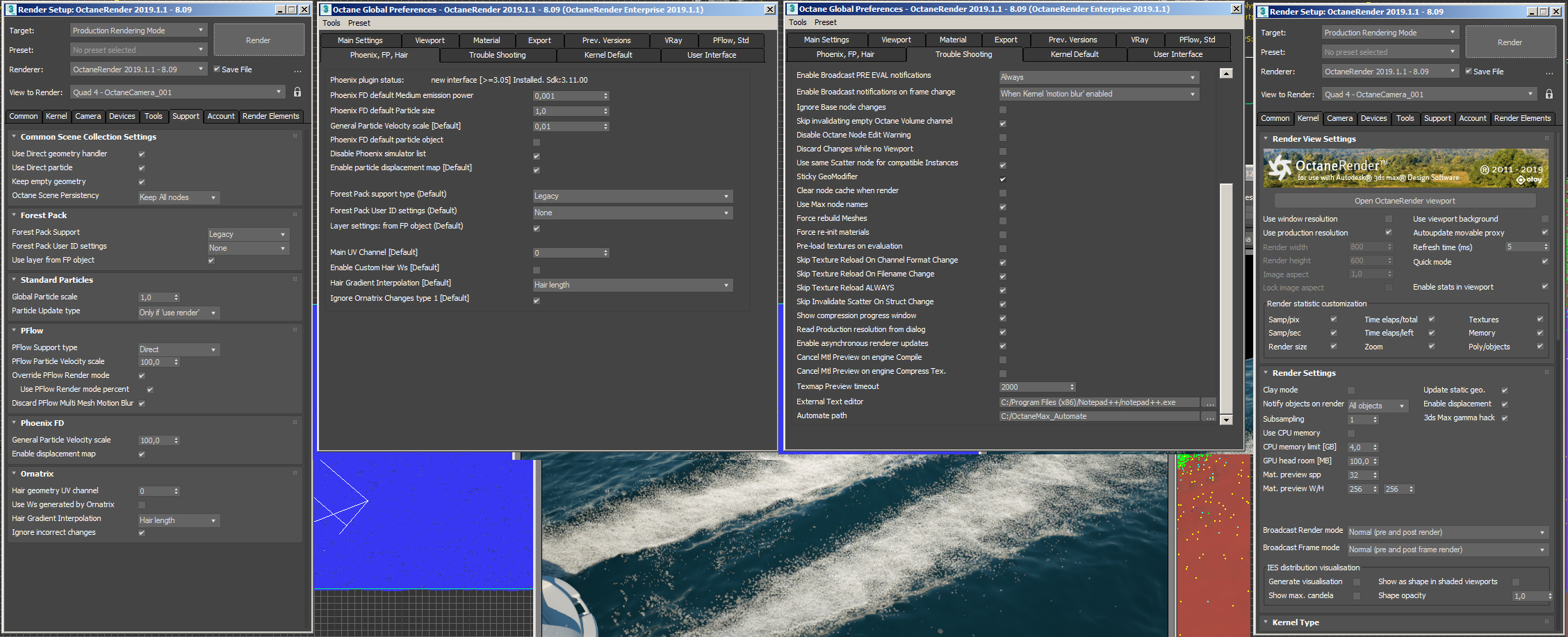Click the lock view icon in the left Render Setup window
1568x637 pixels.
[x=297, y=92]
